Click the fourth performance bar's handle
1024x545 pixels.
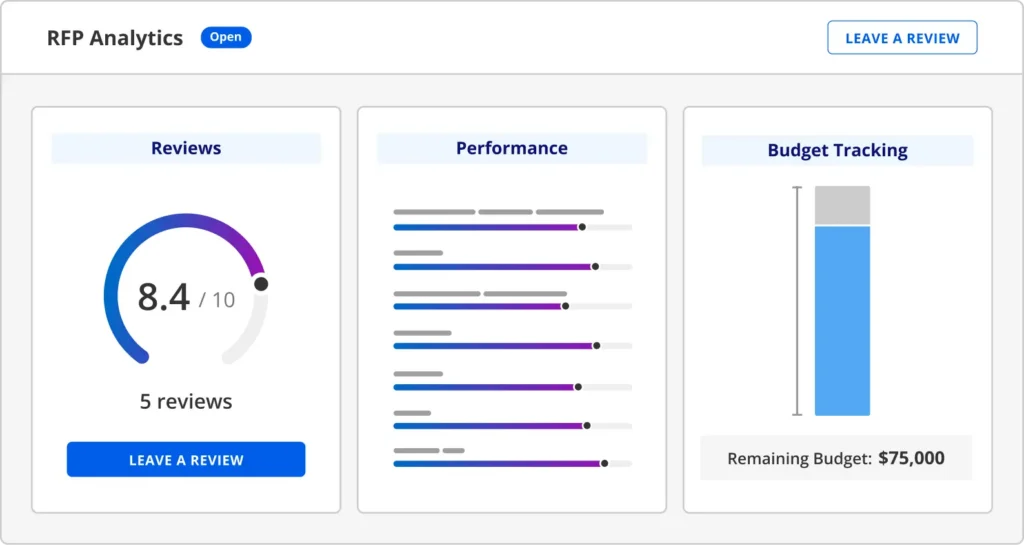(x=596, y=345)
